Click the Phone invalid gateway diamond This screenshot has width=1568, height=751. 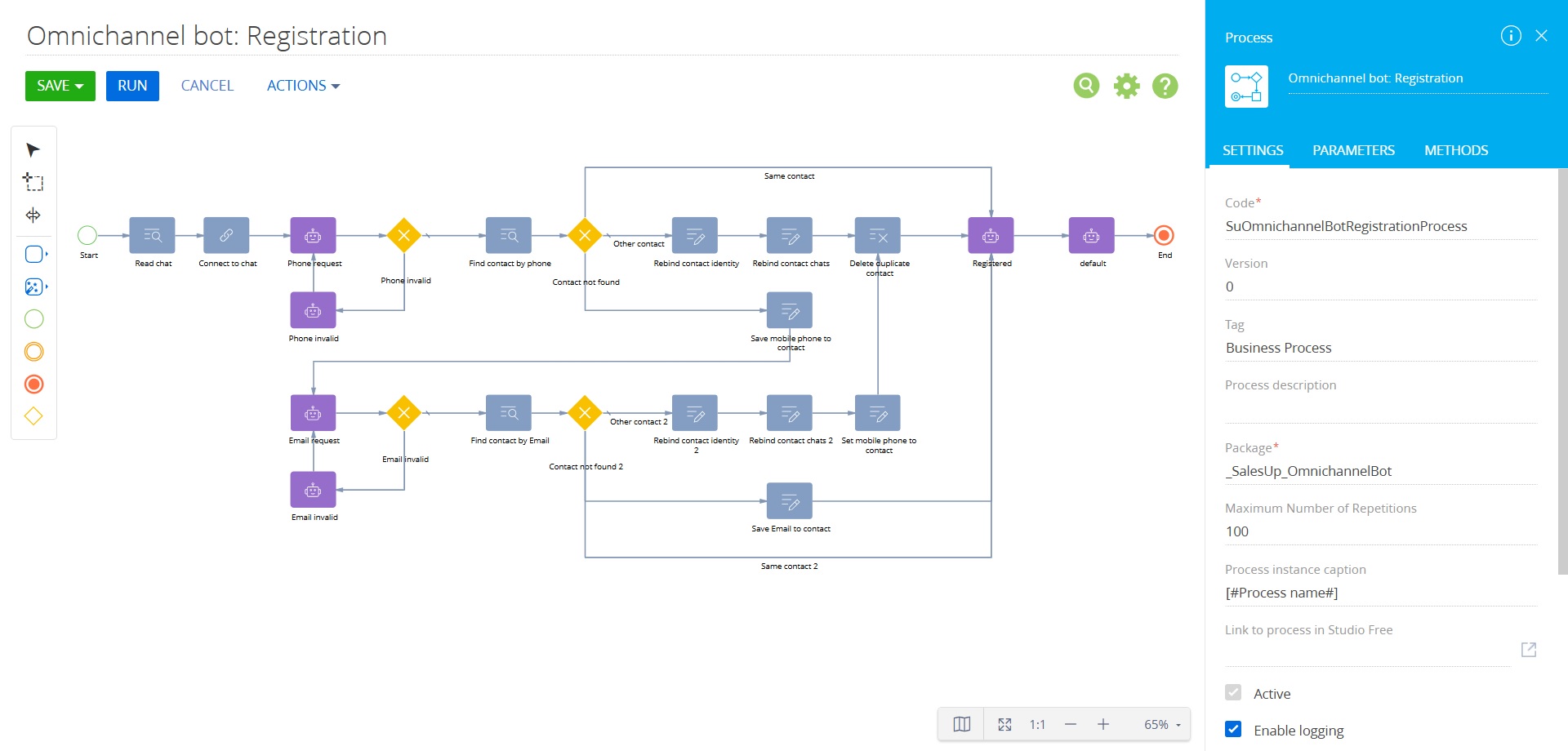pos(404,235)
